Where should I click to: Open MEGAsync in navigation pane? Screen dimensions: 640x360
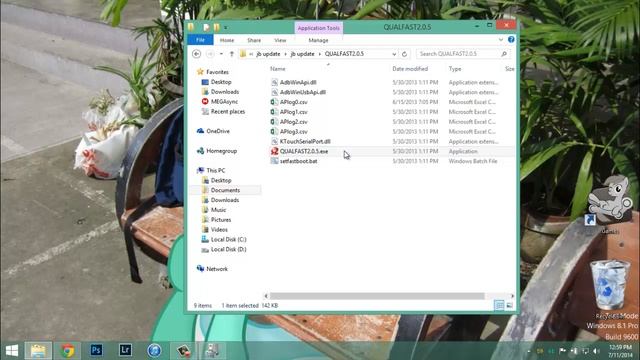224,102
